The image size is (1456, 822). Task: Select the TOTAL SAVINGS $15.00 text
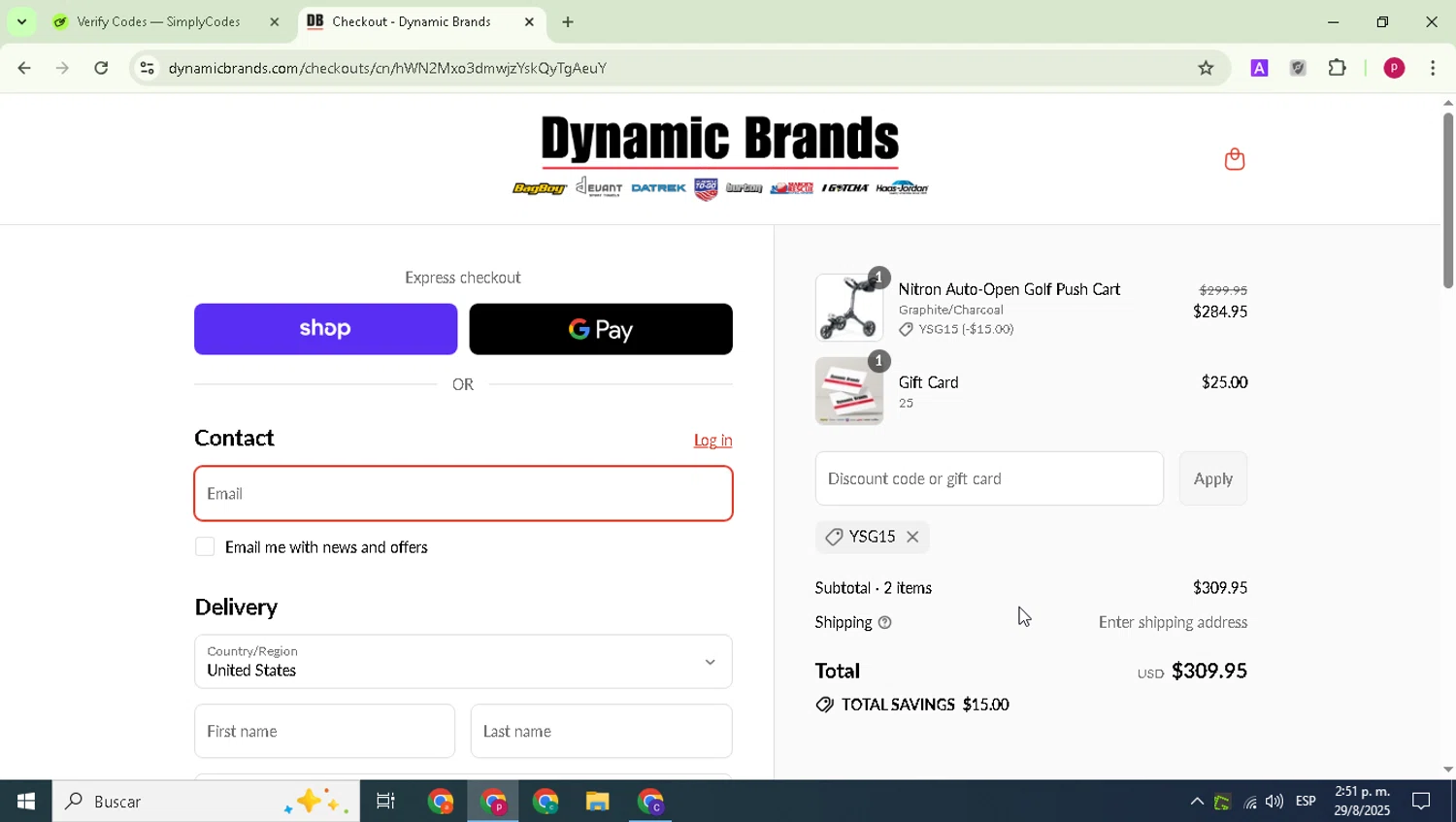click(925, 706)
